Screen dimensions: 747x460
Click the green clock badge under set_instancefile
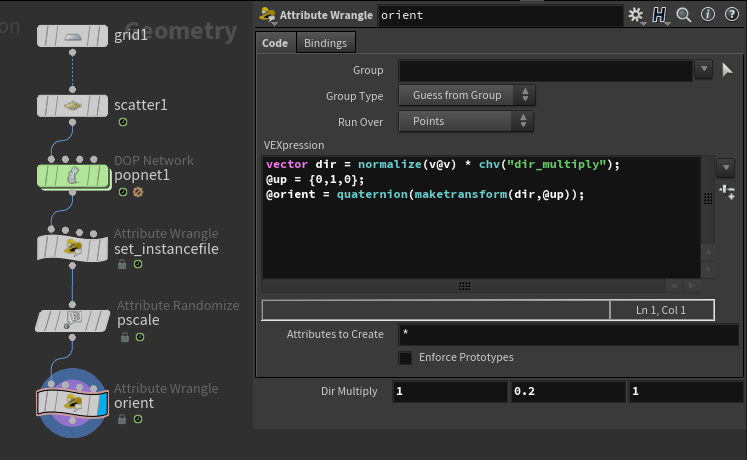138,264
